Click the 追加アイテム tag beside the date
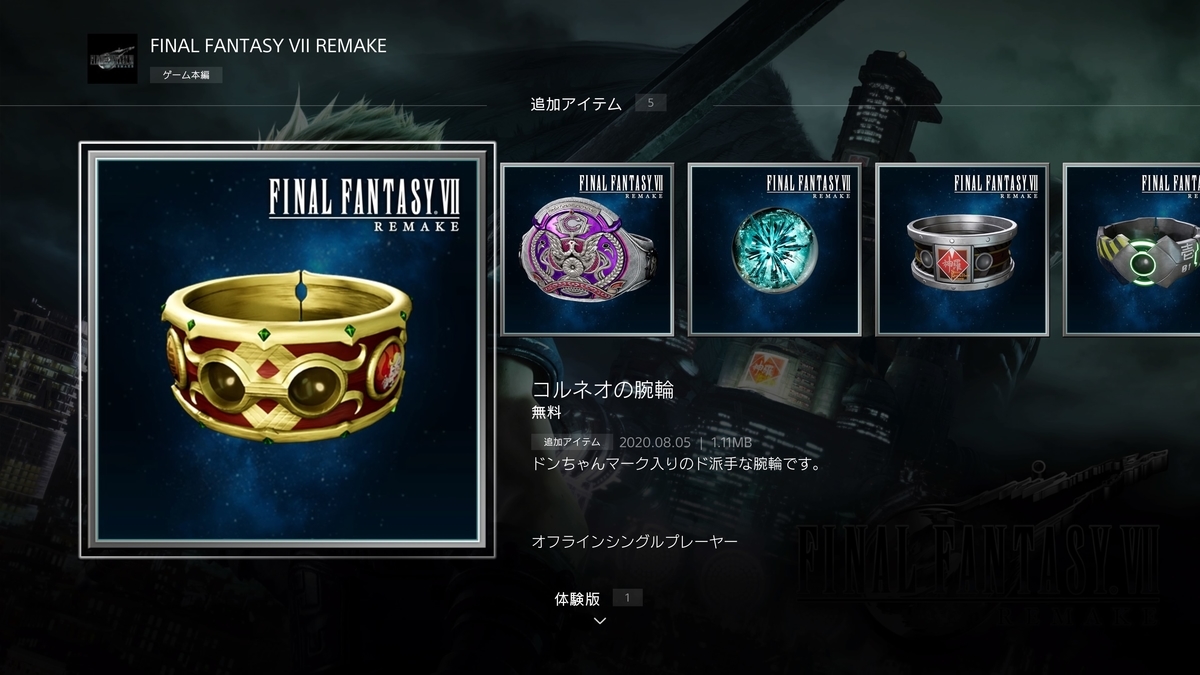This screenshot has width=1200, height=675. pyautogui.click(x=572, y=442)
